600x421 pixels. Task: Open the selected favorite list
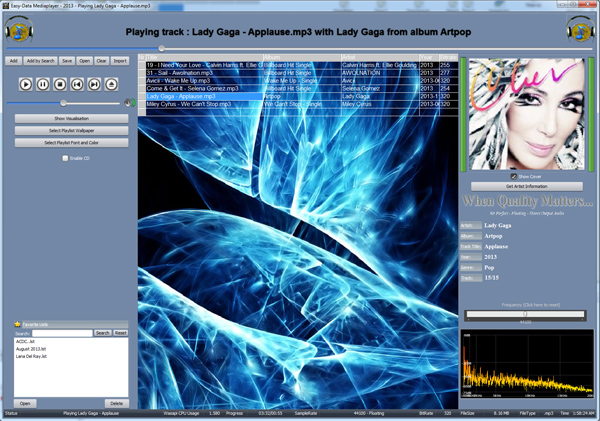(x=25, y=403)
